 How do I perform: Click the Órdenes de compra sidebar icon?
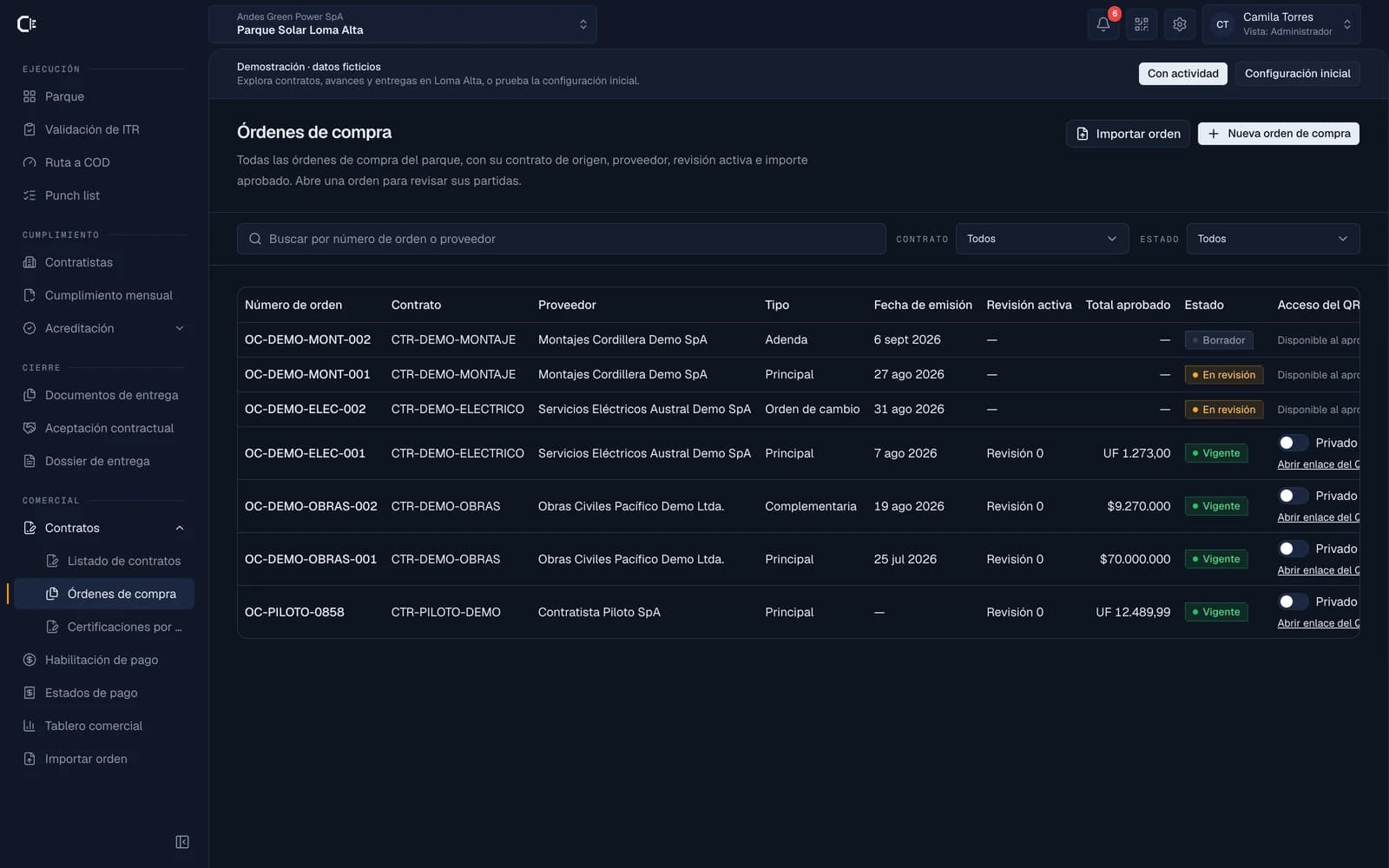click(52, 594)
